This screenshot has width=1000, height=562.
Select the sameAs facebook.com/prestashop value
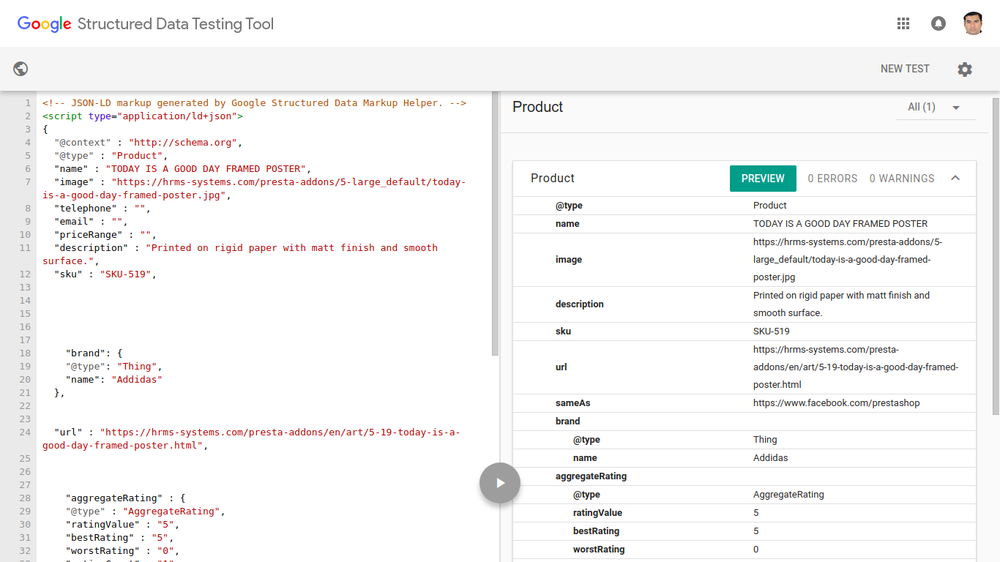[836, 403]
